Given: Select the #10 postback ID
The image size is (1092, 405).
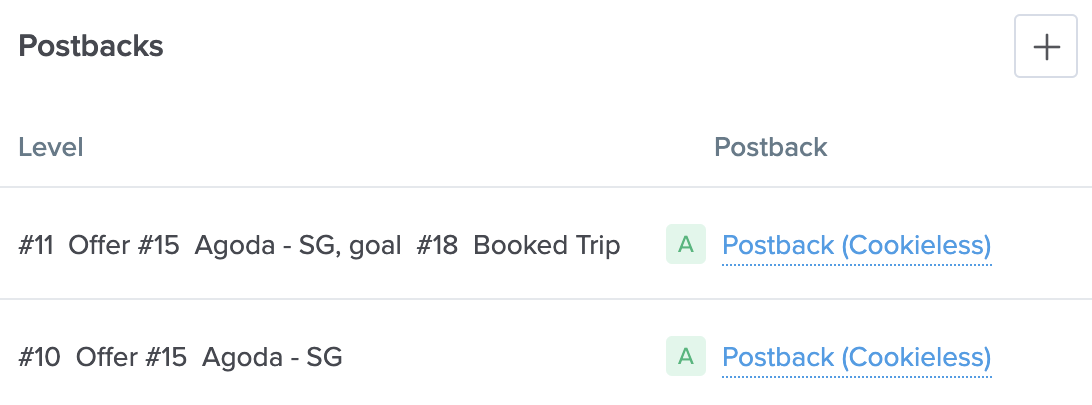Looking at the screenshot, I should point(39,357).
